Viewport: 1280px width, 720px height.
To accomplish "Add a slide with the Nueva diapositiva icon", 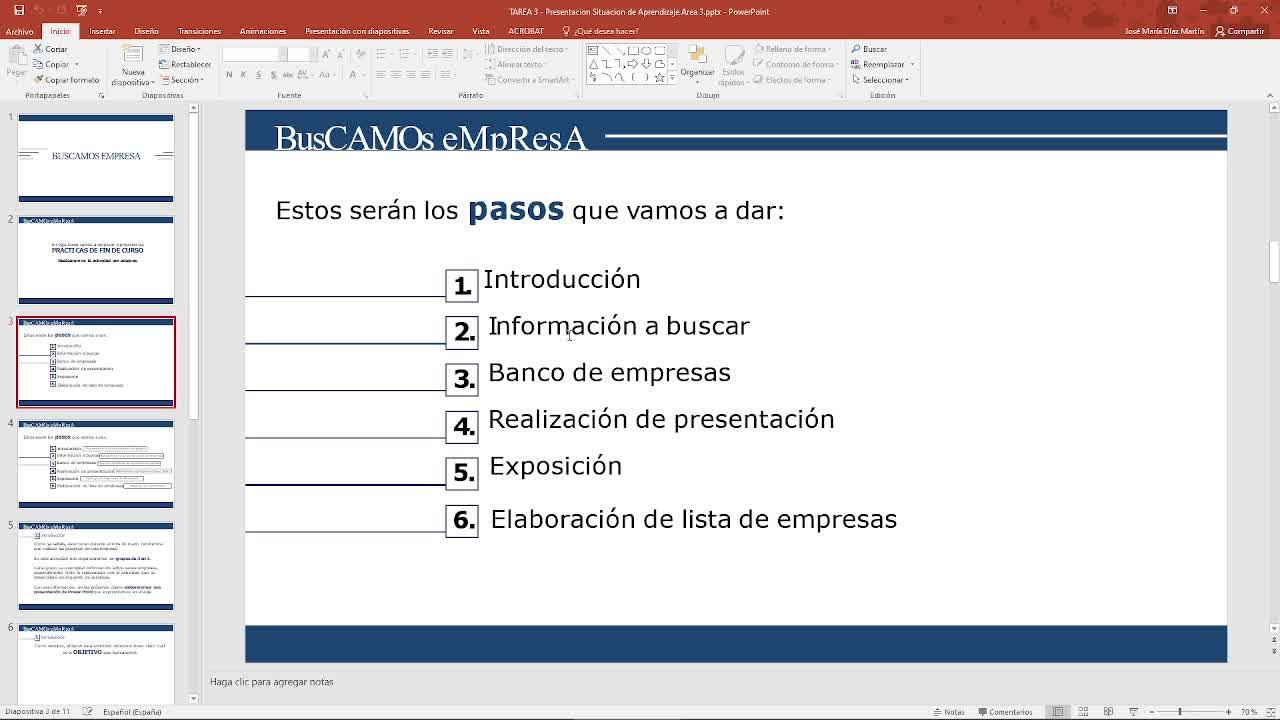I will coord(133,53).
